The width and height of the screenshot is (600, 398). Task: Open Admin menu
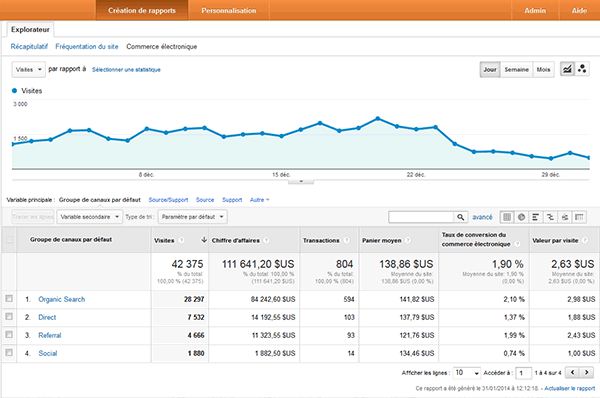coord(535,10)
